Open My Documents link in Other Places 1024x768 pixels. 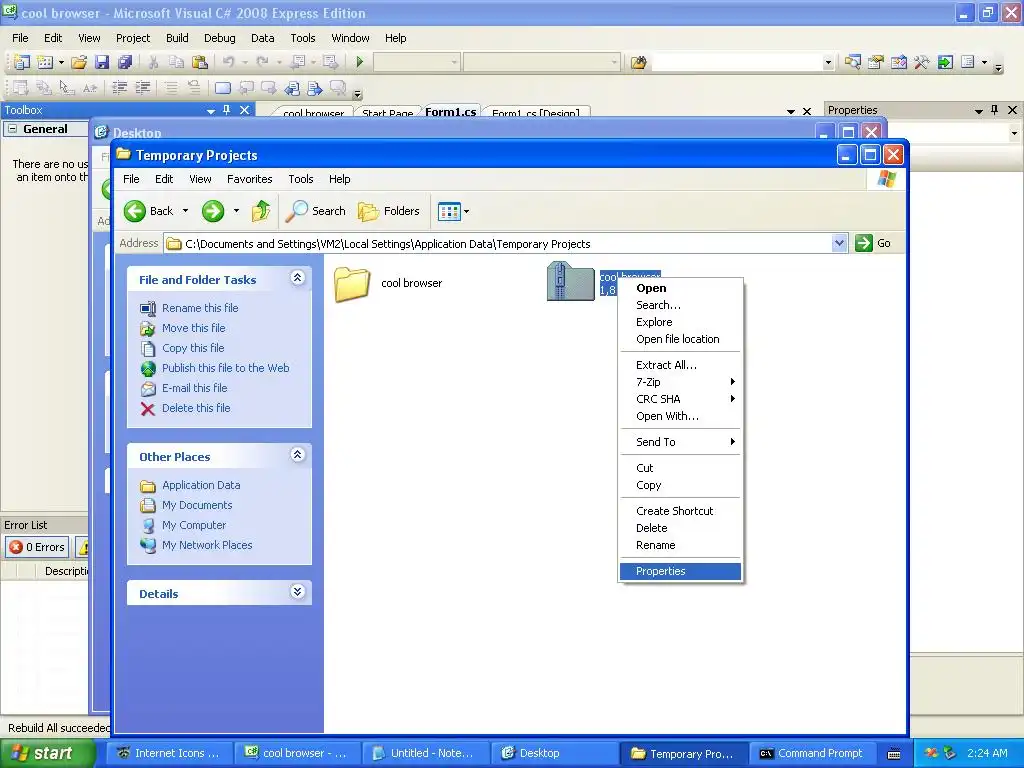click(x=197, y=505)
